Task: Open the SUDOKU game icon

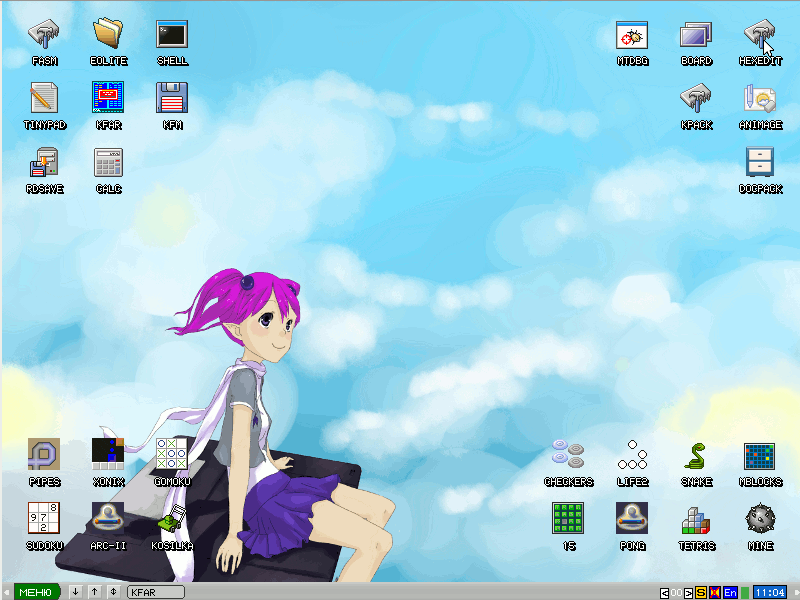Action: tap(44, 521)
